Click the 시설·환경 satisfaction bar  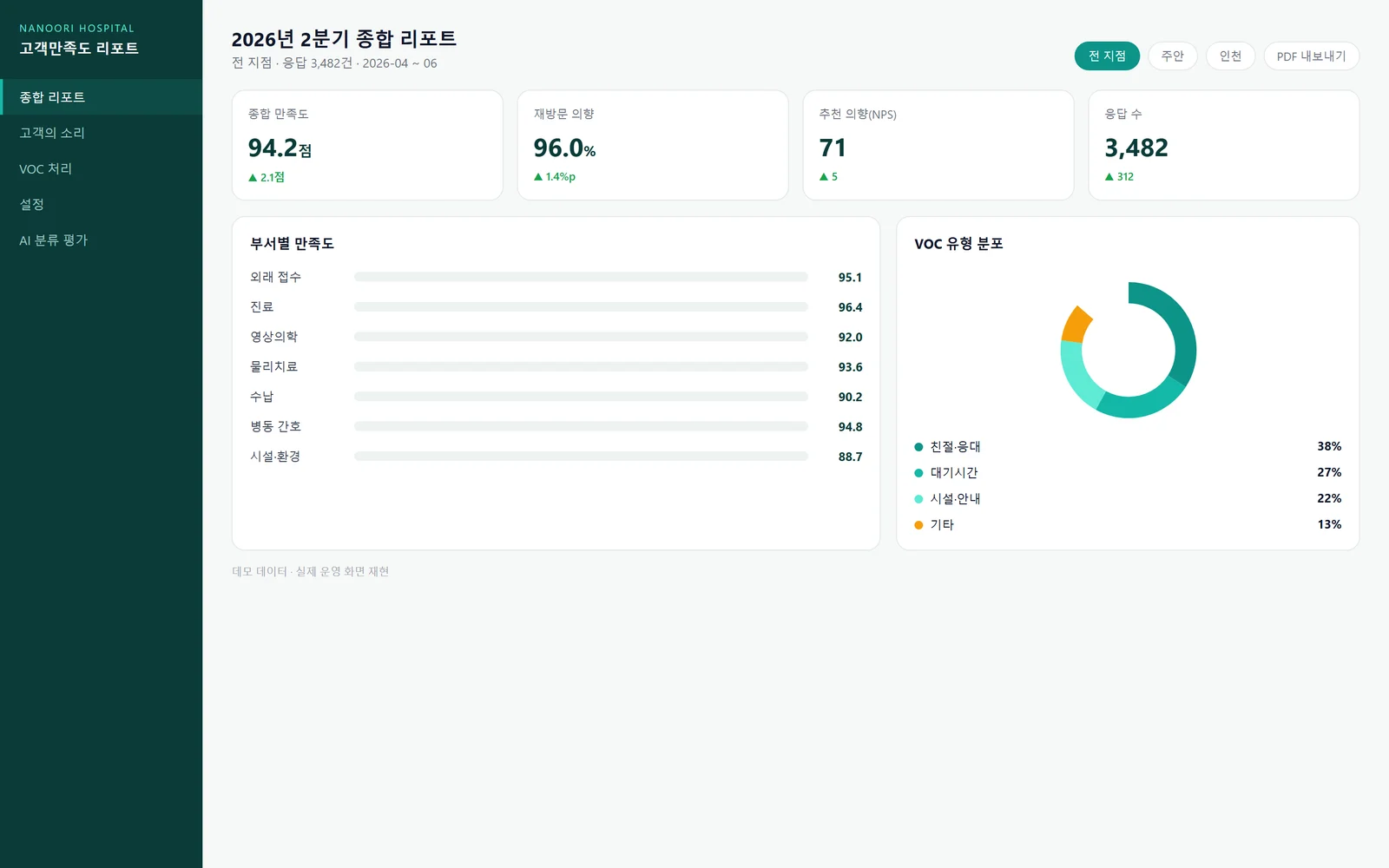click(581, 457)
